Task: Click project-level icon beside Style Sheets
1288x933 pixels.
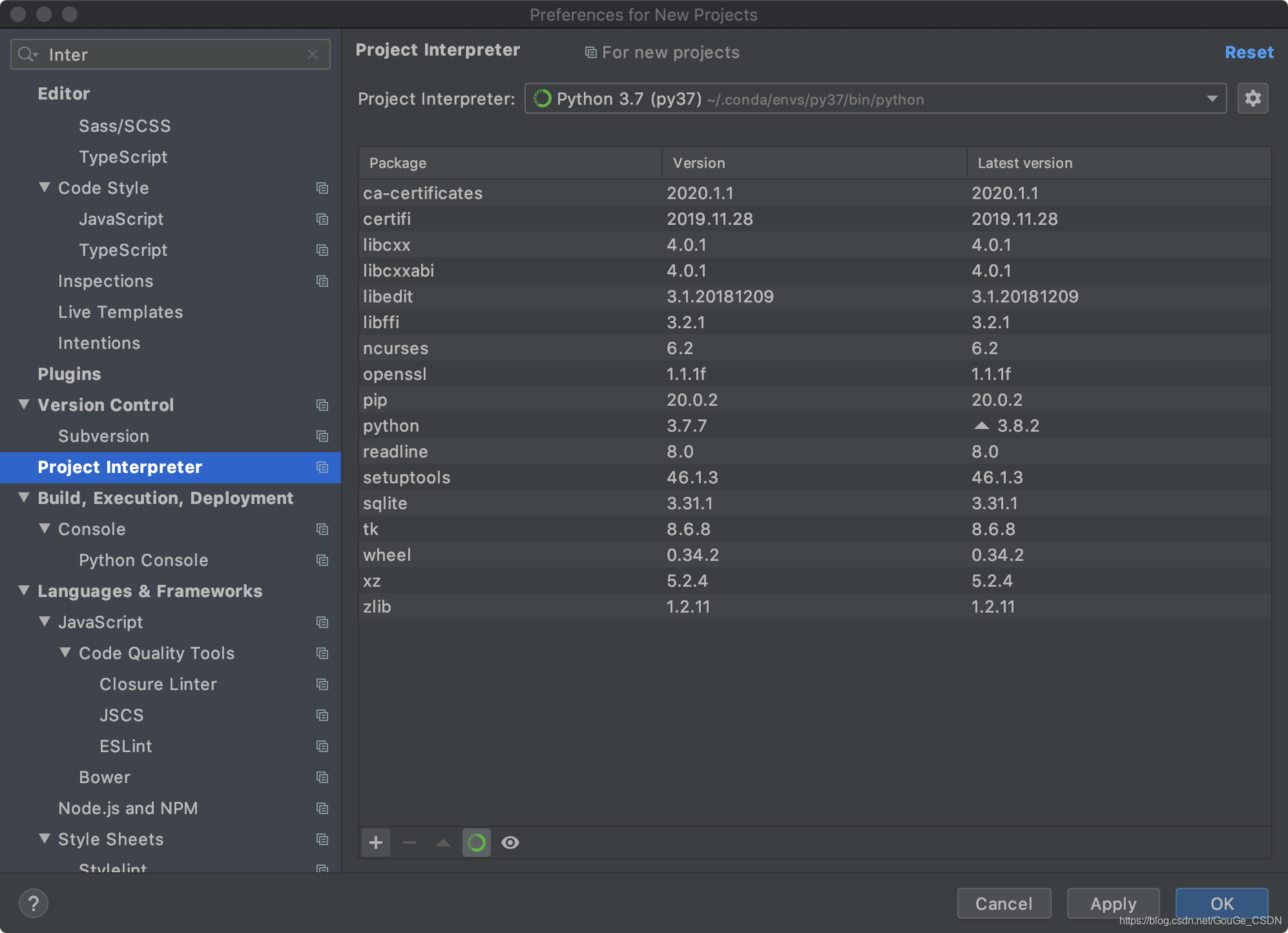Action: (x=322, y=839)
